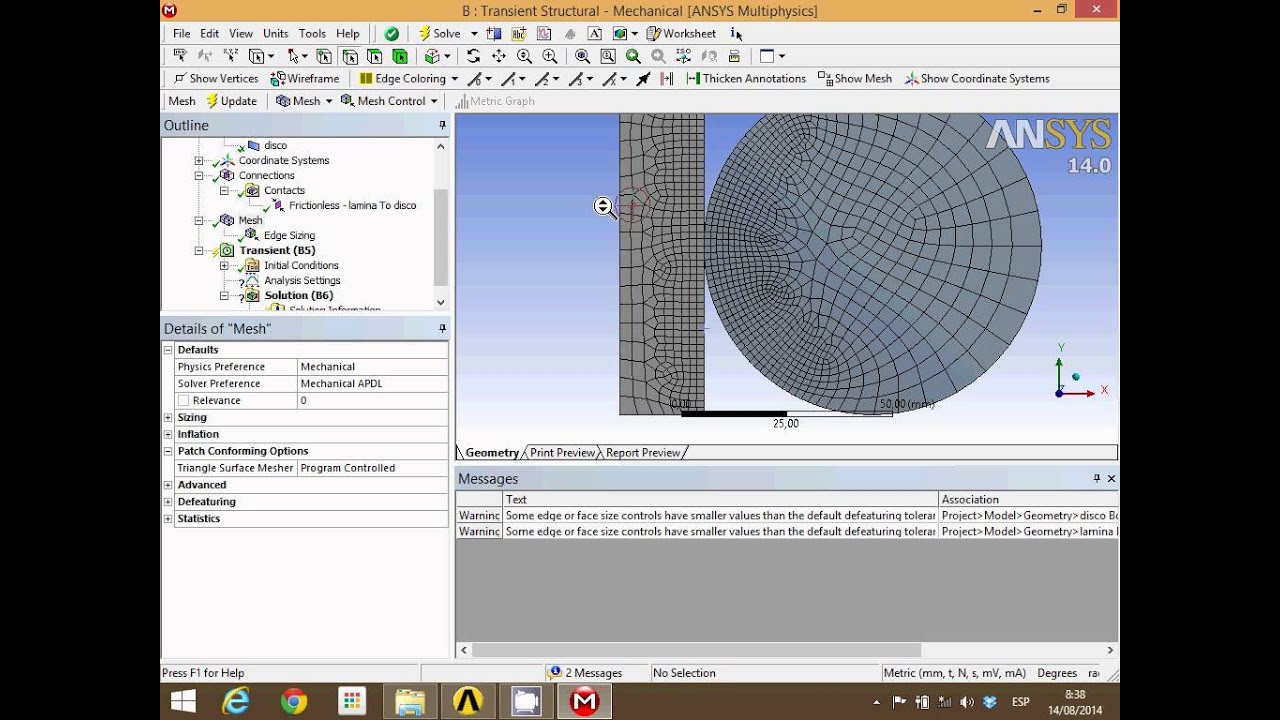Expand the Coordinate Systems tree node
Screen dimensions: 1280x720
(199, 160)
